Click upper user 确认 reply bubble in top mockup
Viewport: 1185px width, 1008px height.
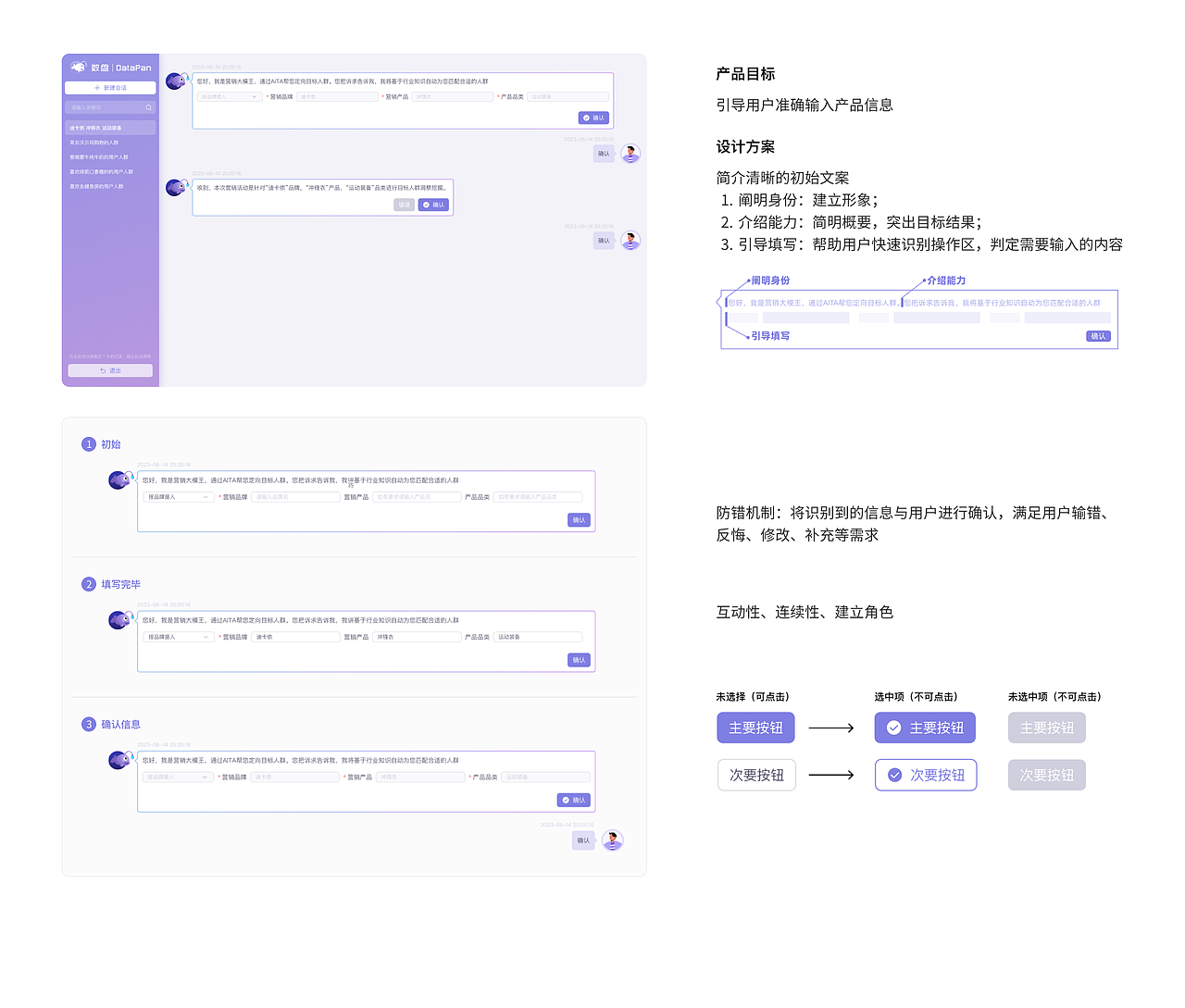pos(604,154)
